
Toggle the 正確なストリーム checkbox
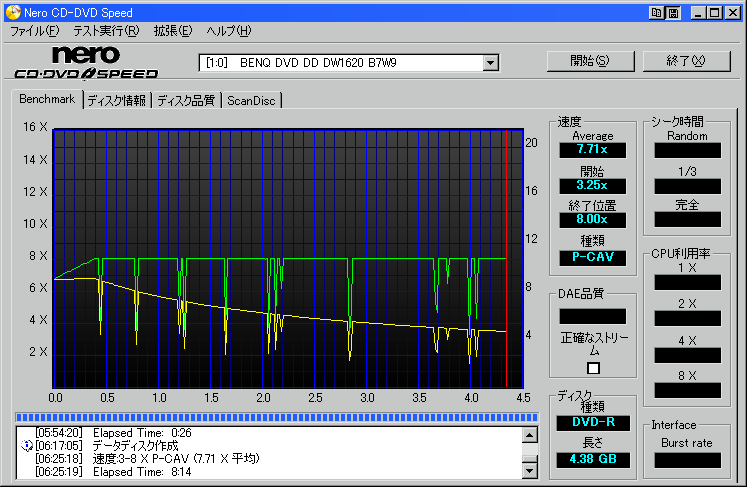click(x=593, y=368)
